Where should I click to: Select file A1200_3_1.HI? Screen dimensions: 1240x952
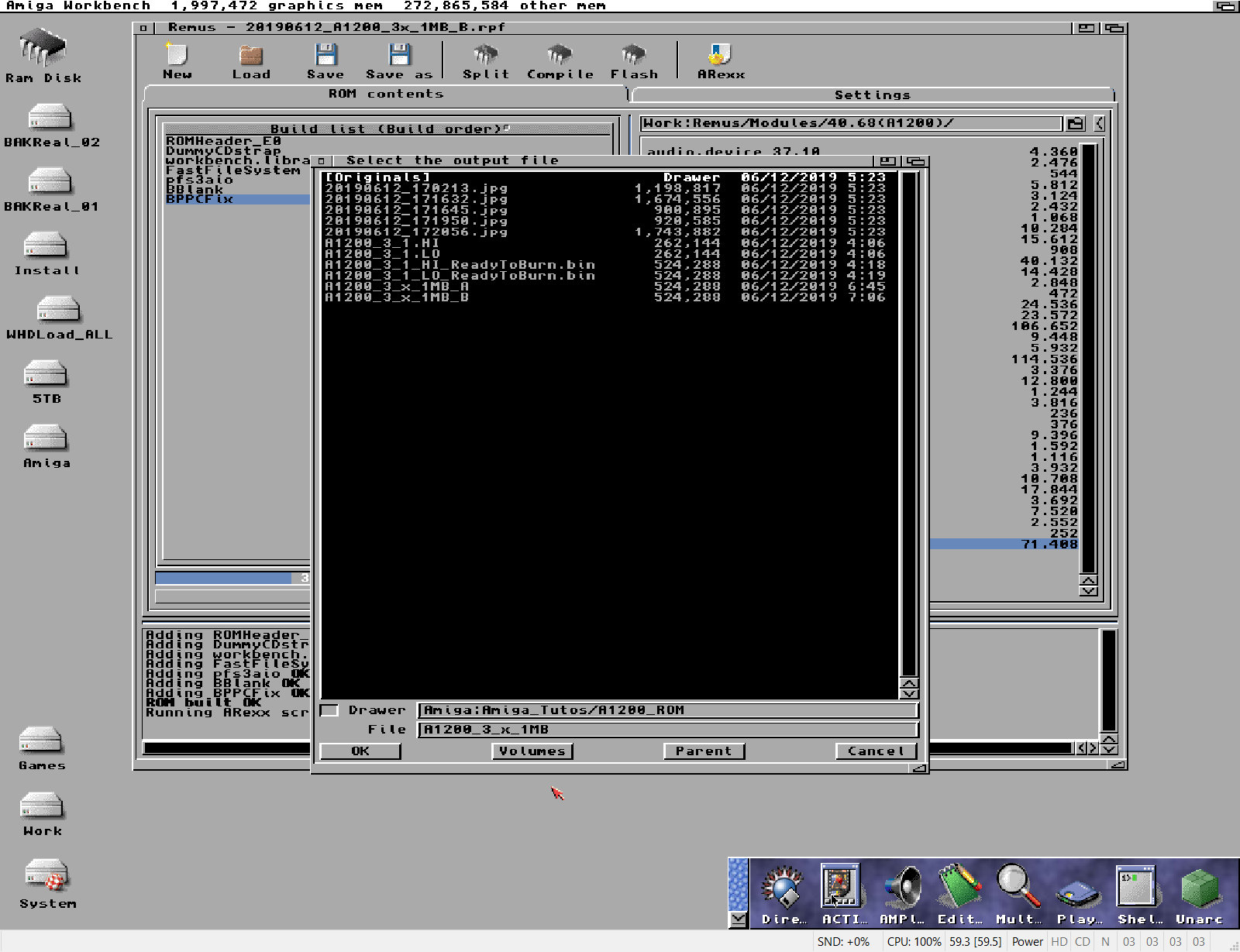click(x=609, y=242)
